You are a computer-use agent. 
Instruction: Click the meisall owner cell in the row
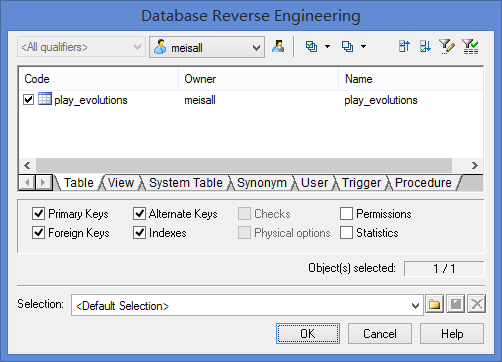(x=200, y=100)
